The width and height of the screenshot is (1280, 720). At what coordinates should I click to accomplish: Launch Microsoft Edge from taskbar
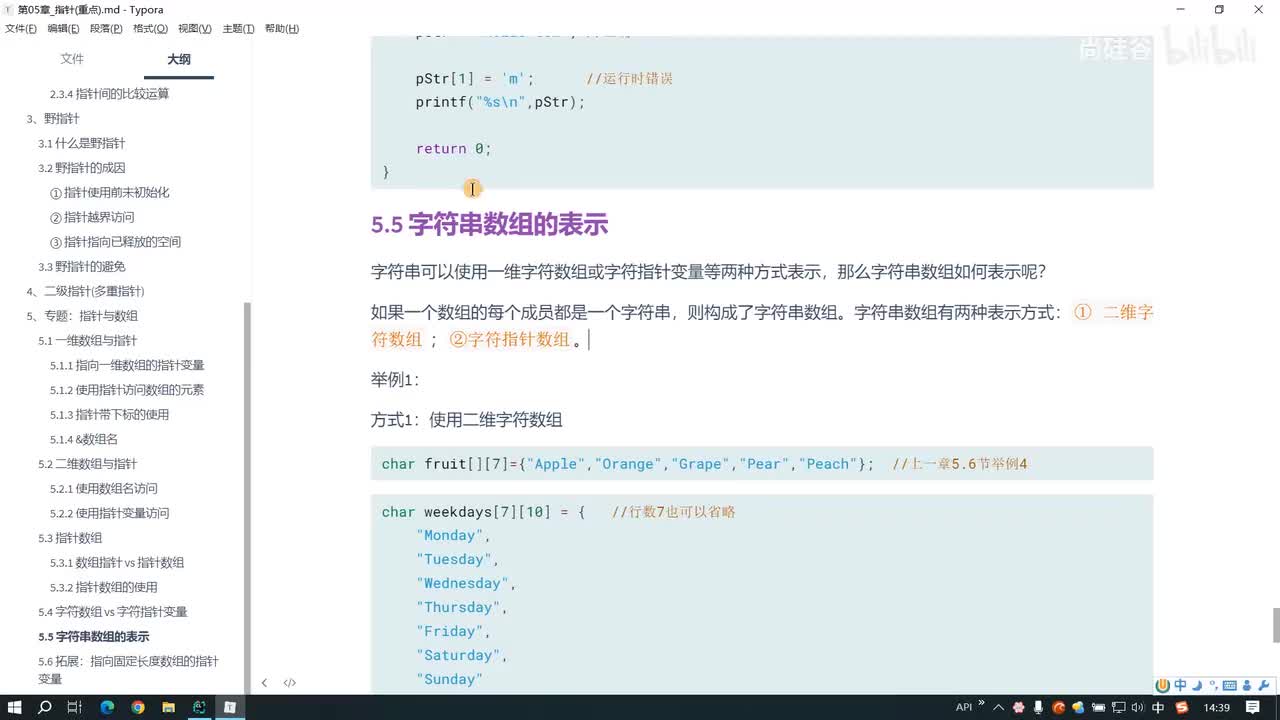107,707
